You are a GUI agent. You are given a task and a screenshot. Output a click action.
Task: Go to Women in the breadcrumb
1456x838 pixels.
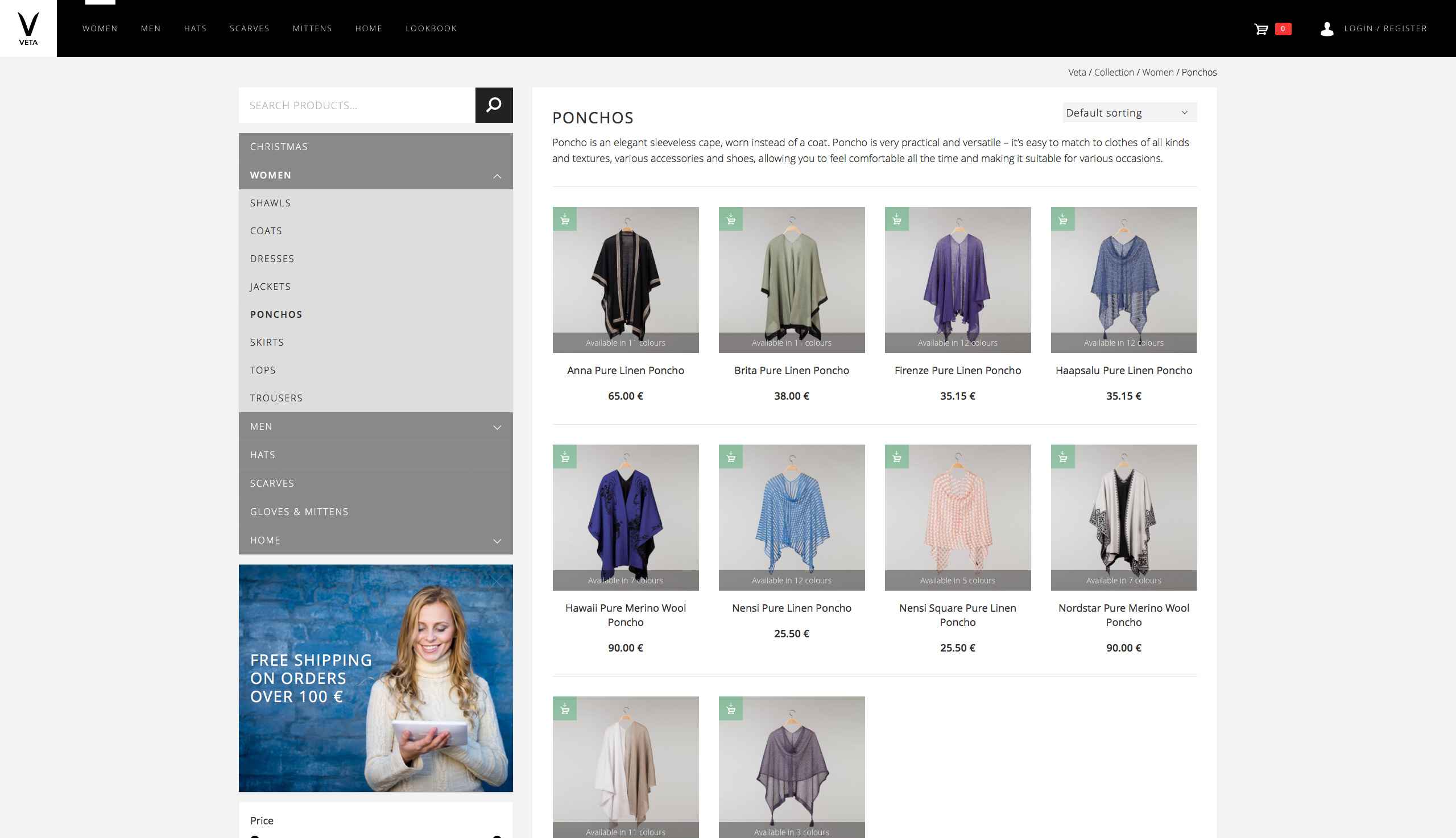click(x=1157, y=73)
